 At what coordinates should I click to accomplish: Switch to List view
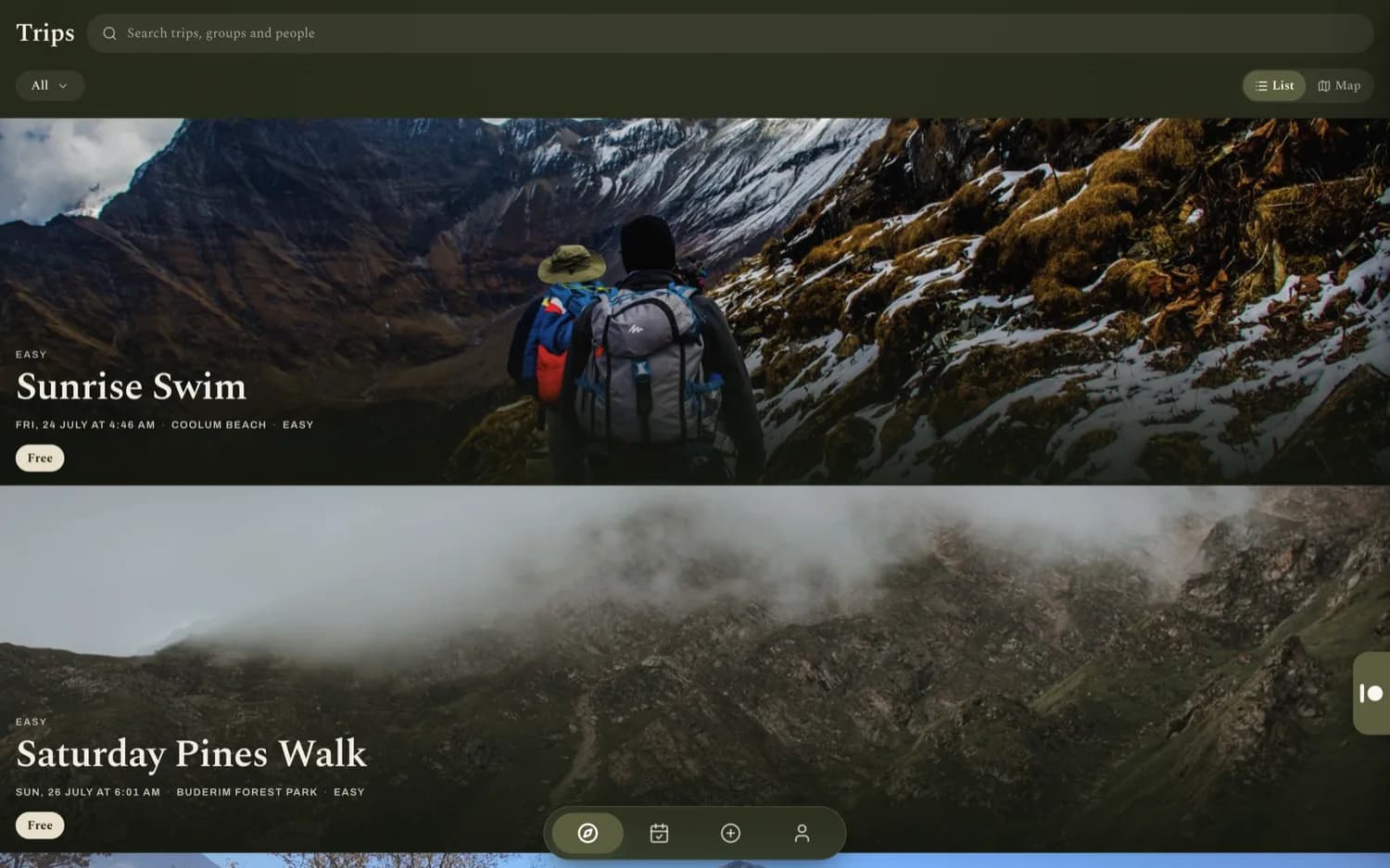point(1274,85)
